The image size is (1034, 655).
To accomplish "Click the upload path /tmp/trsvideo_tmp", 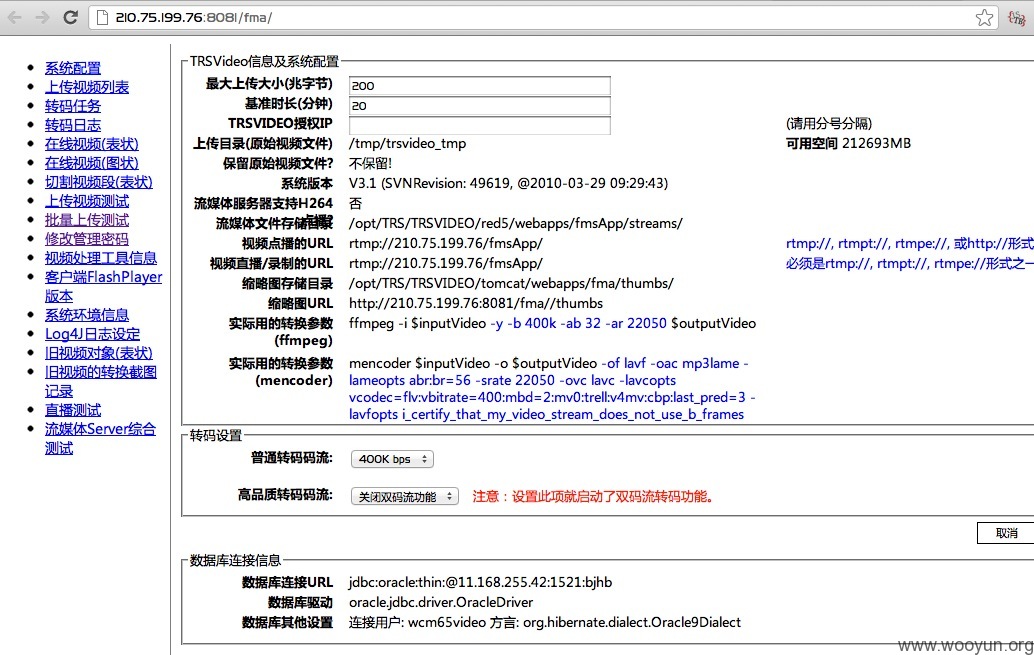I will pyautogui.click(x=408, y=144).
